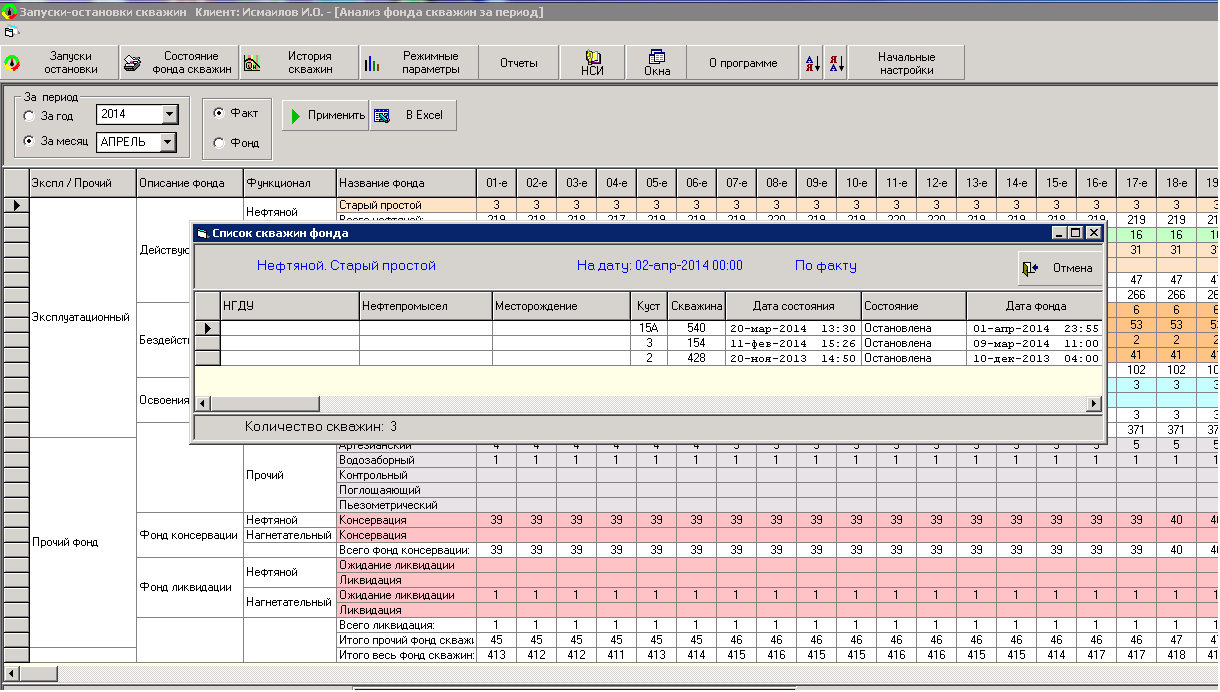Click Итого весь фонд скважин row label
This screenshot has width=1220, height=692.
[x=406, y=655]
